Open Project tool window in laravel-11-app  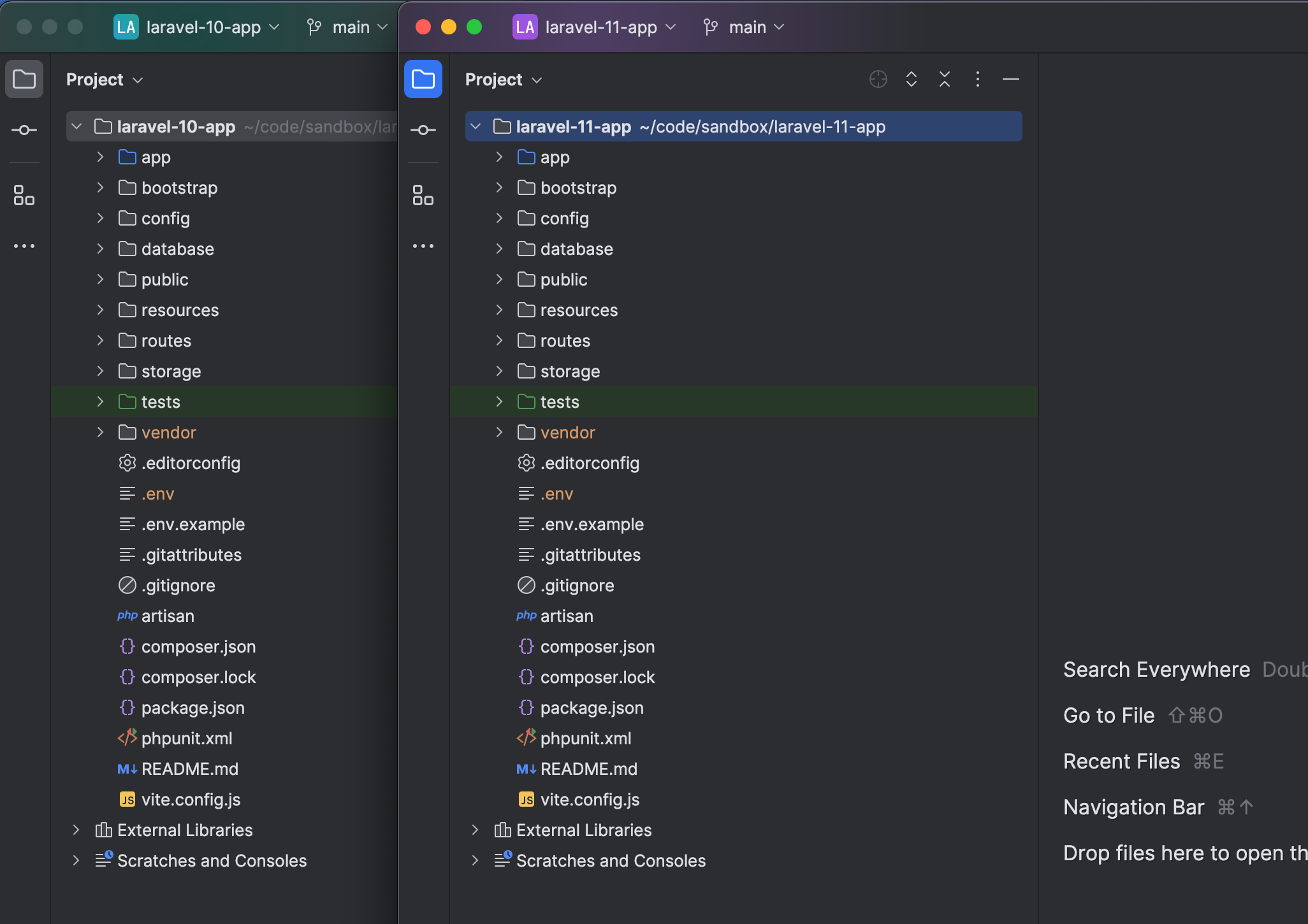423,79
